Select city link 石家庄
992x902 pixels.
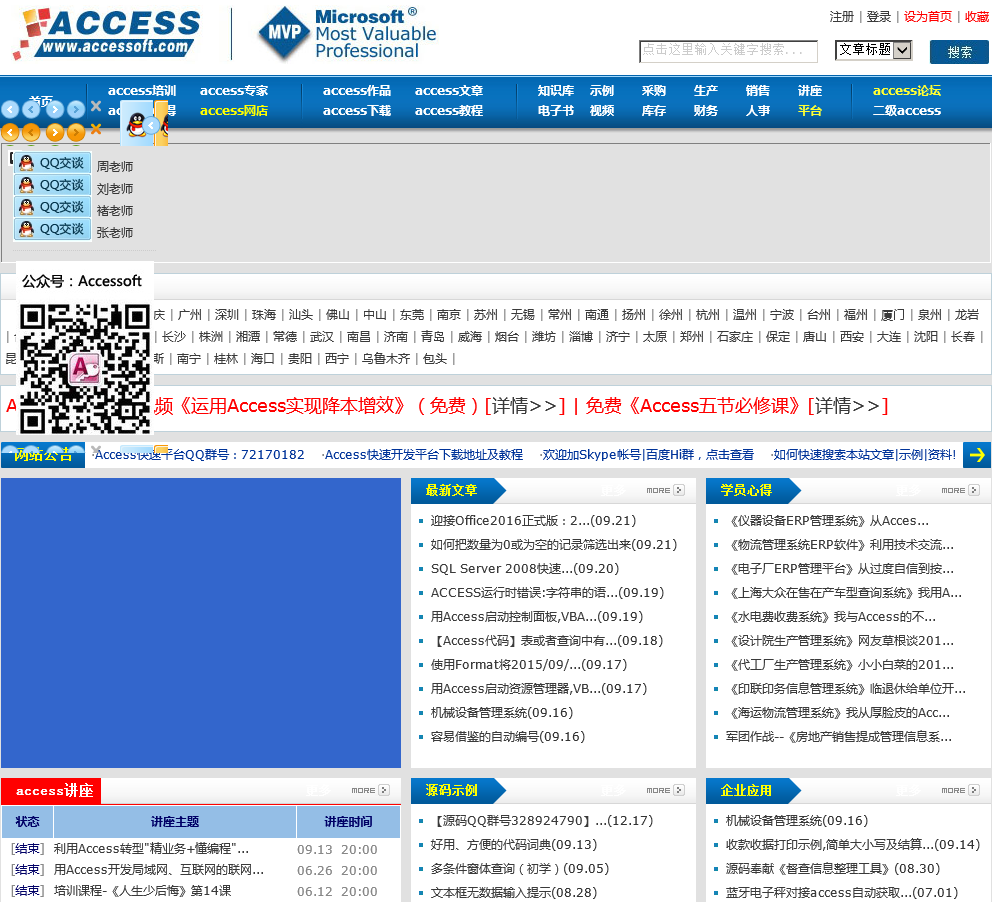735,337
